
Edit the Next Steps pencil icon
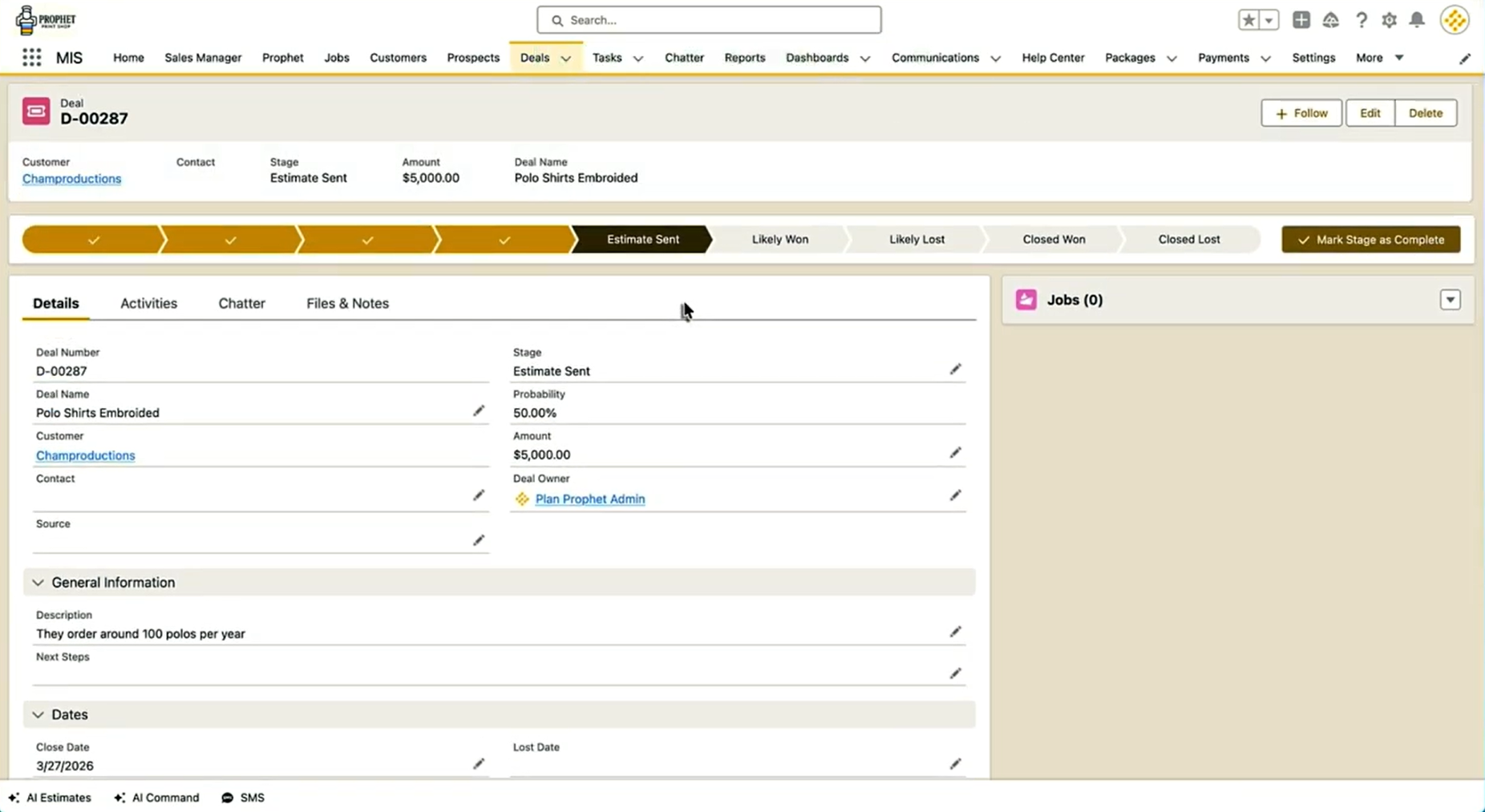tap(955, 673)
